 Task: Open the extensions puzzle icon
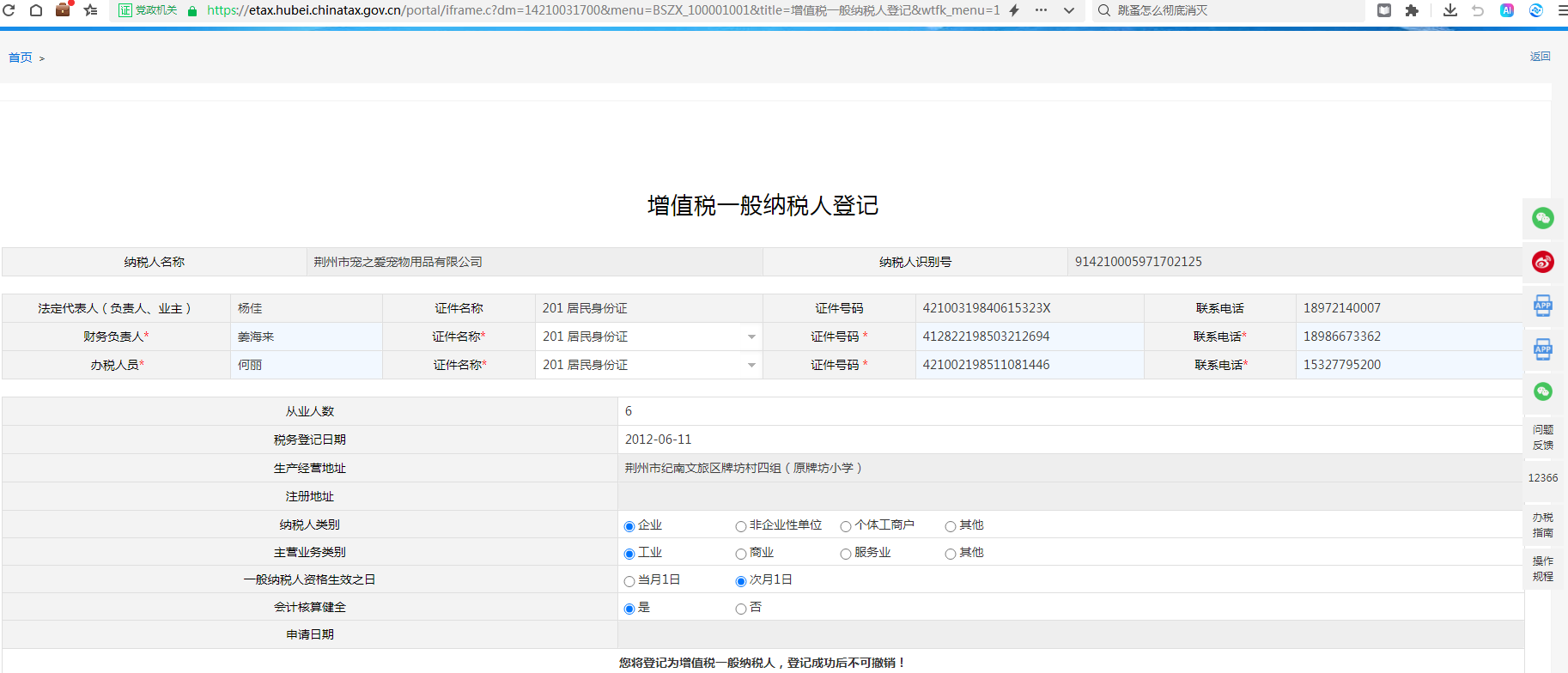[x=1412, y=10]
